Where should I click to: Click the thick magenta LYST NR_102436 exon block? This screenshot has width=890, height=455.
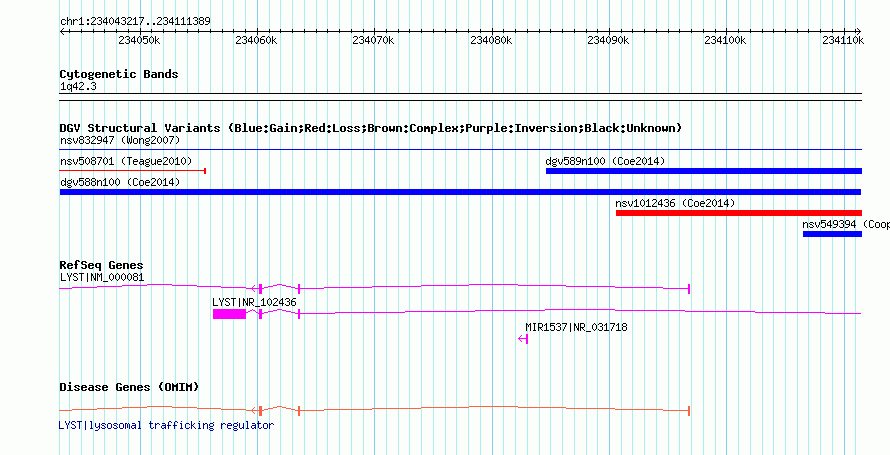click(x=229, y=314)
